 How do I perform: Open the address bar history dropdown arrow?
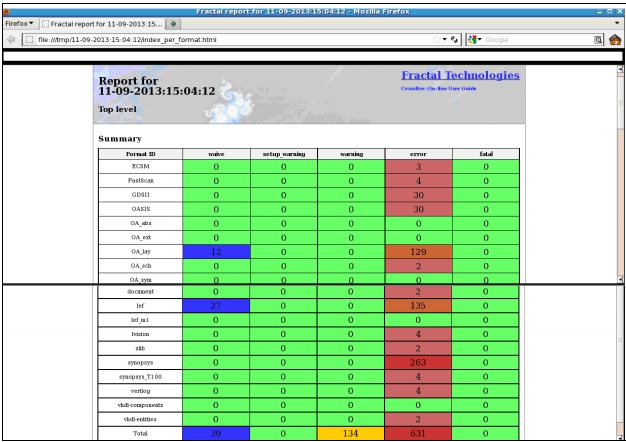click(445, 39)
